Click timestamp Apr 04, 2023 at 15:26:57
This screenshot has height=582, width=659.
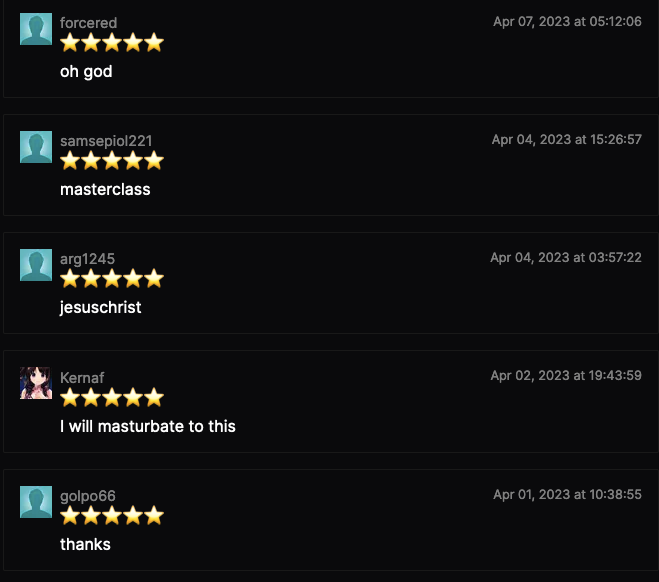tap(566, 140)
